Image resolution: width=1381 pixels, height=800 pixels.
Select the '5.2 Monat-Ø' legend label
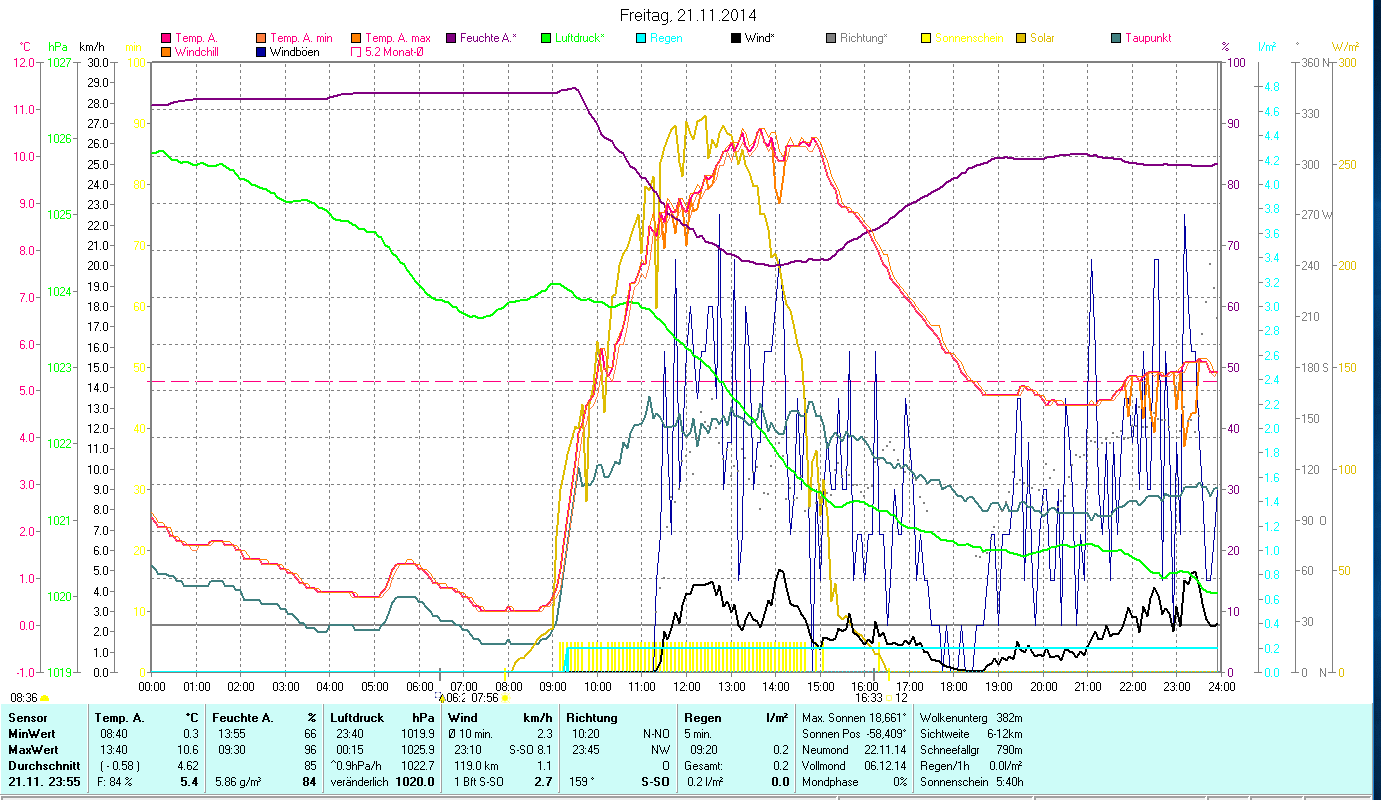396,51
